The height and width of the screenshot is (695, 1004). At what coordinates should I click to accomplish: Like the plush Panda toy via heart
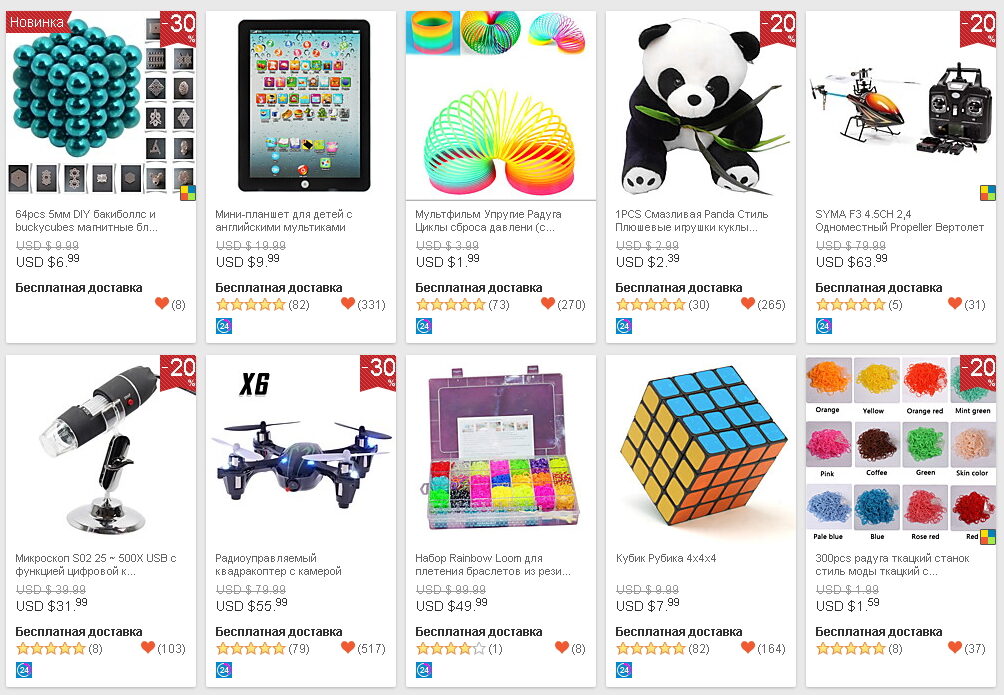(748, 304)
